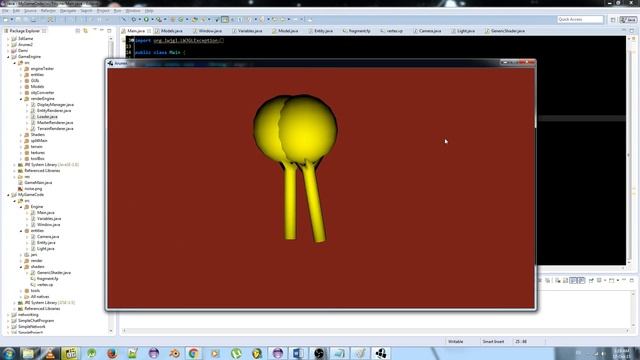Collapse the GameEngine project
Viewport: 640px width, 360px height.
[x=8, y=57]
